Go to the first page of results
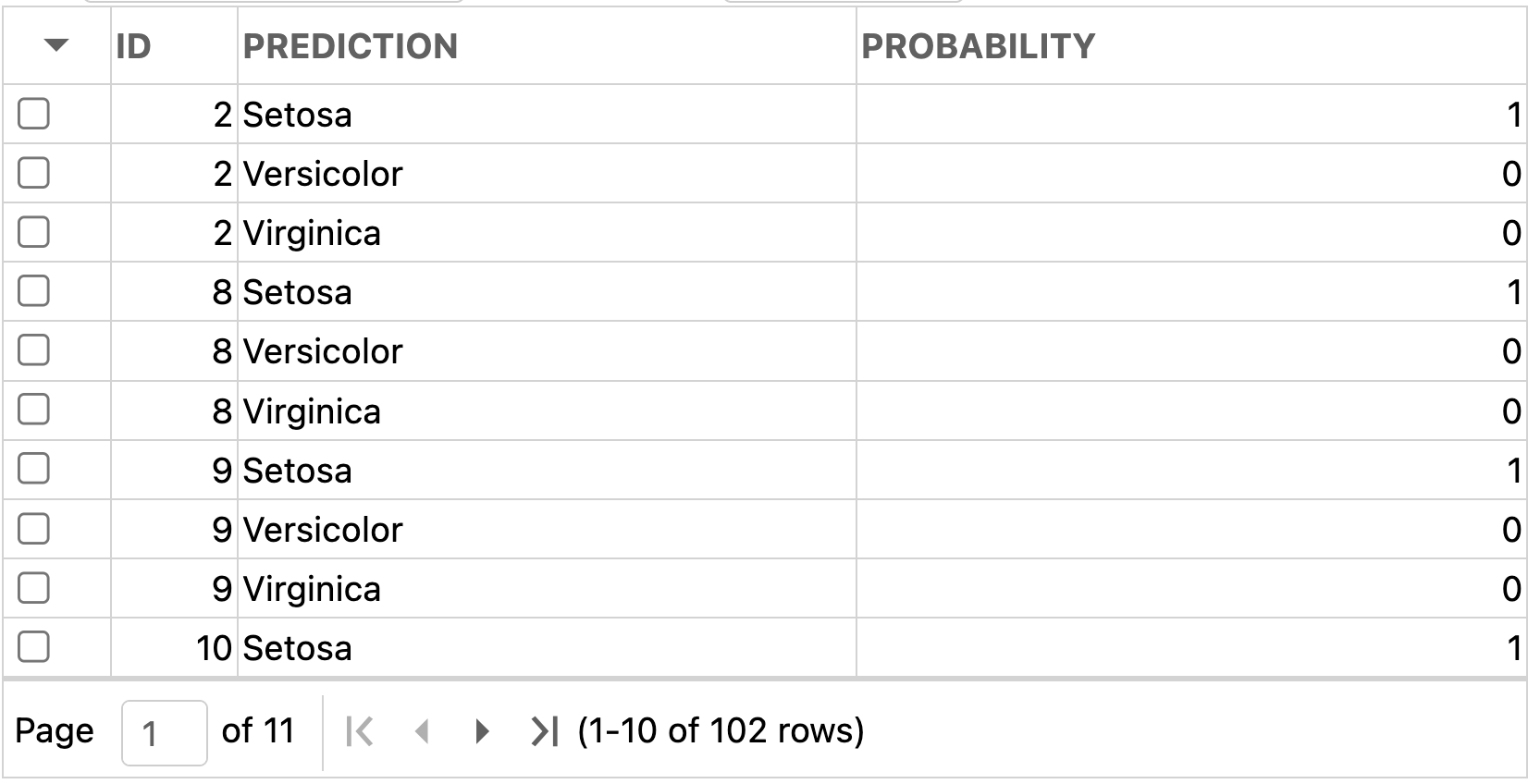Viewport: 1528px width, 784px height. 360,732
